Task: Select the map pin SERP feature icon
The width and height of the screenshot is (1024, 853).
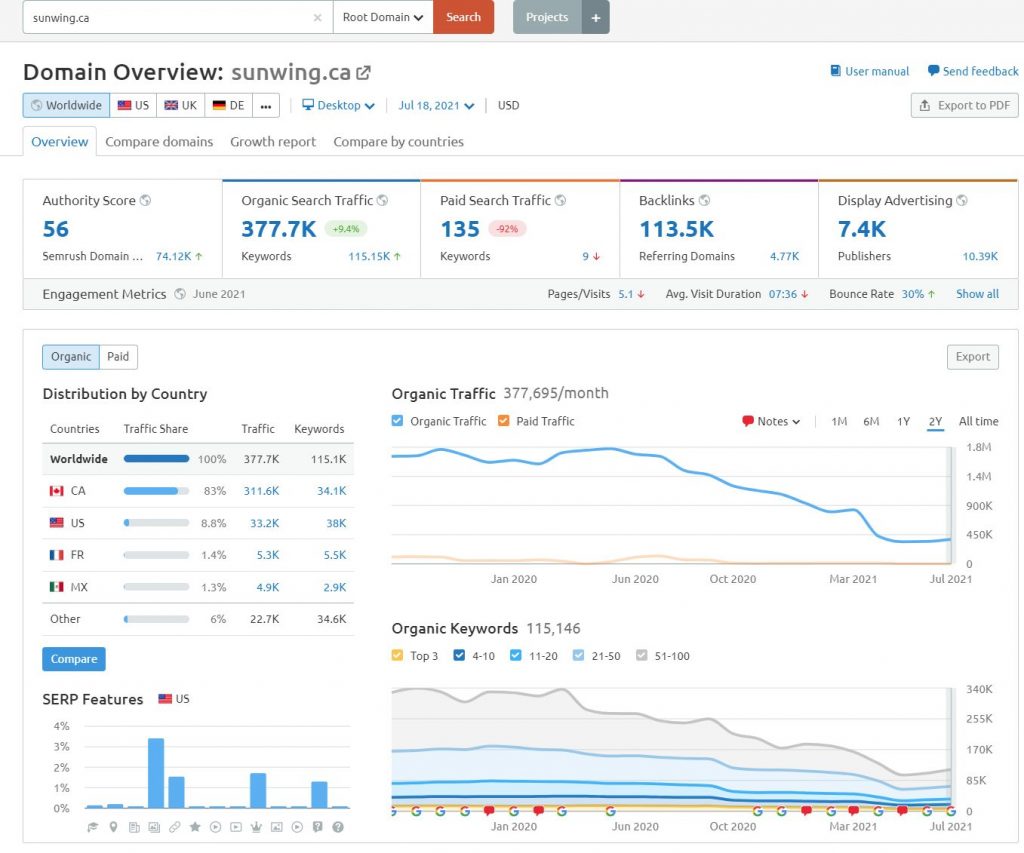Action: point(113,827)
